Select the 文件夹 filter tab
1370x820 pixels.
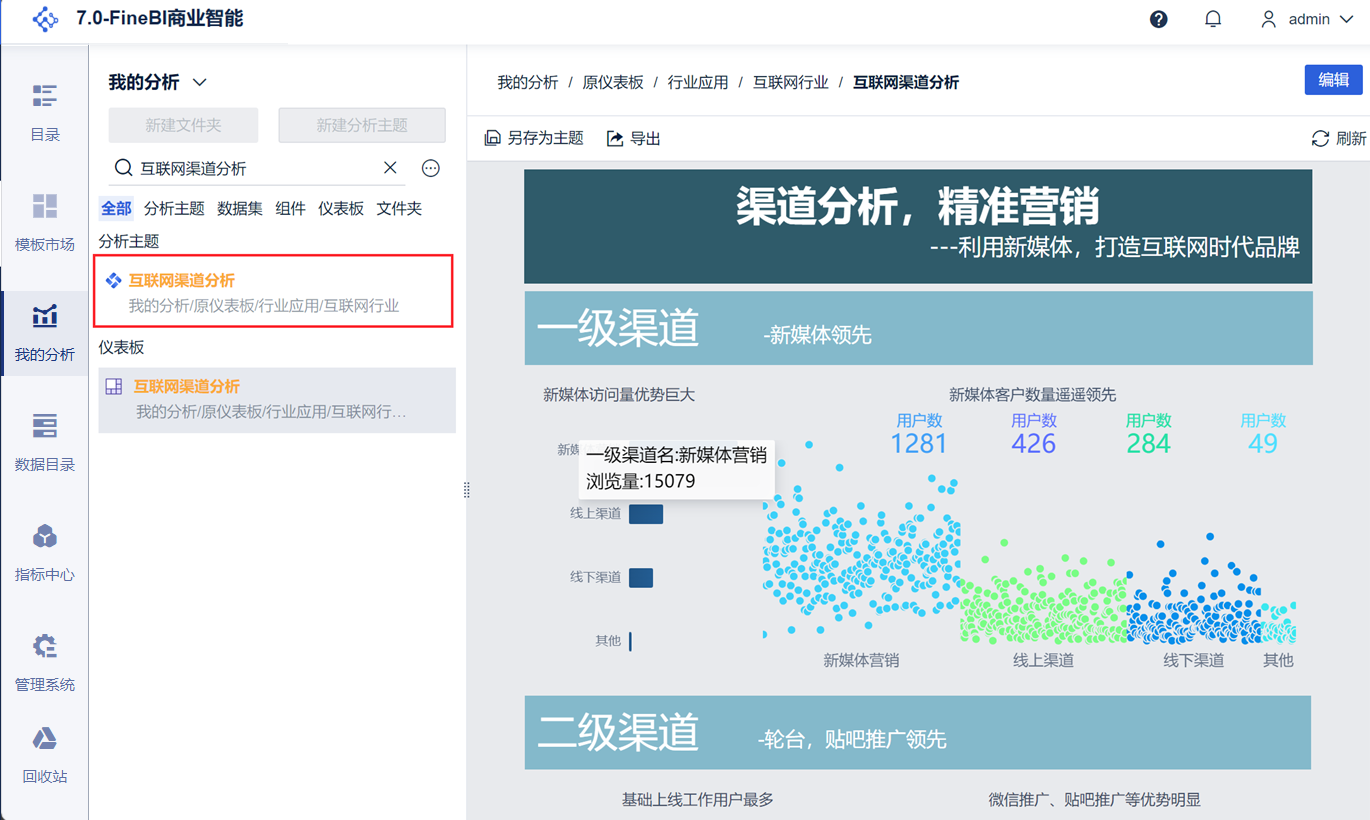click(x=399, y=208)
